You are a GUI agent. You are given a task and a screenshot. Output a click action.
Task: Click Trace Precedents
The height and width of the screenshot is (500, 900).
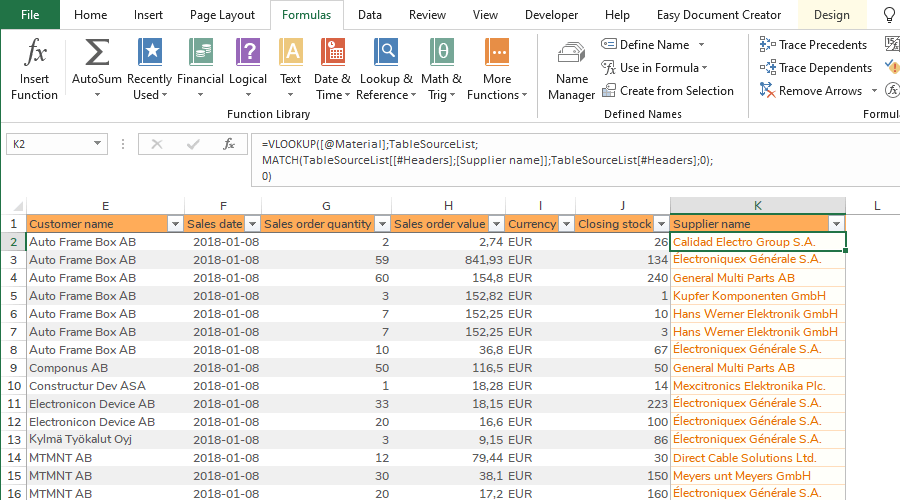[x=813, y=45]
